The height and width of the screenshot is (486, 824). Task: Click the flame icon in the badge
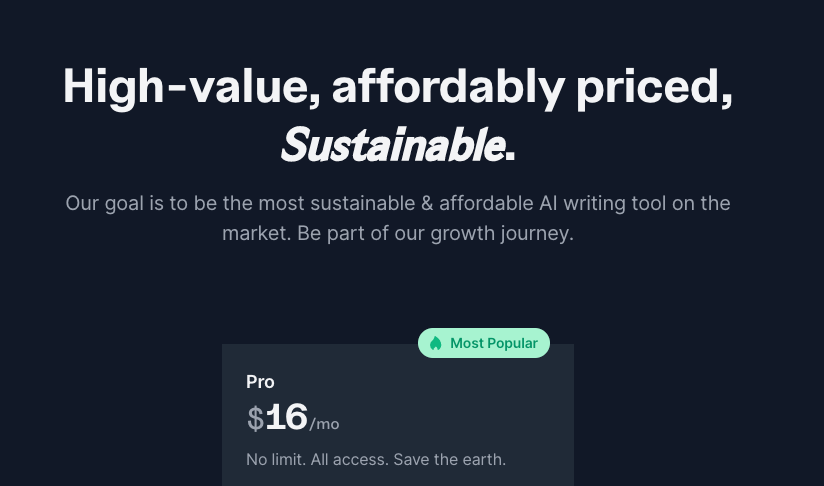(436, 343)
